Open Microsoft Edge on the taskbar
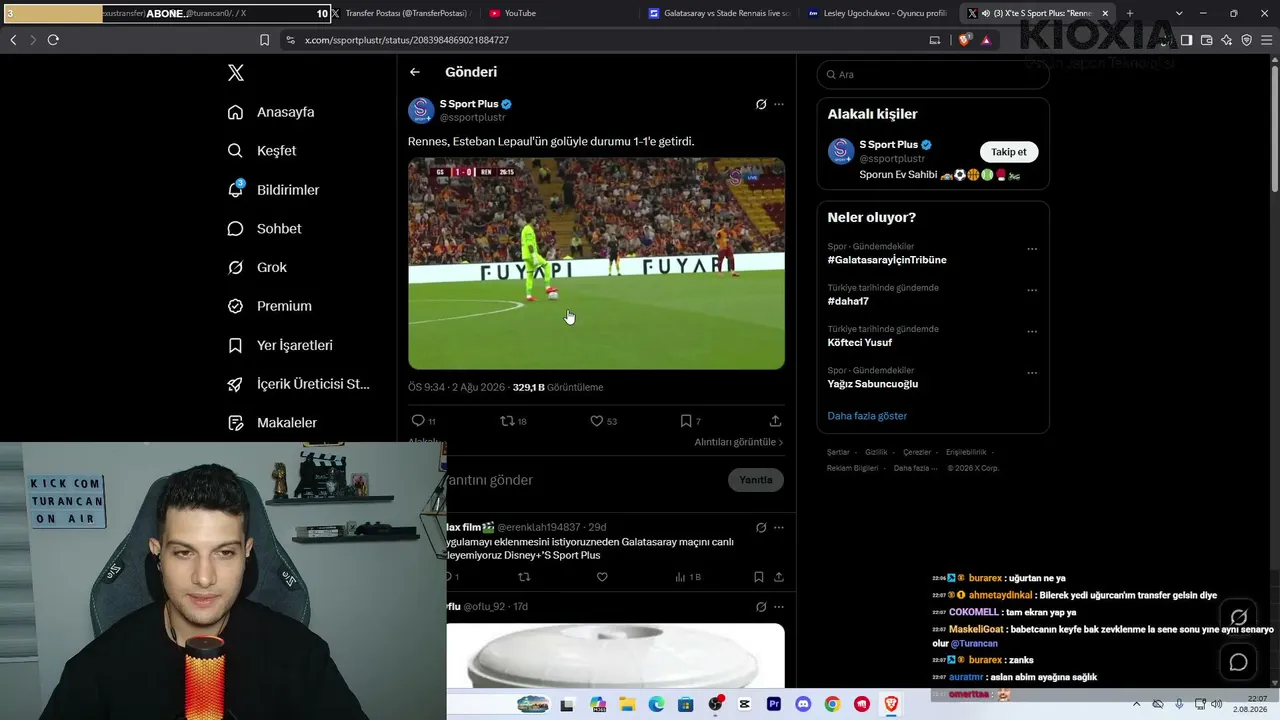Image resolution: width=1280 pixels, height=720 pixels. point(656,705)
